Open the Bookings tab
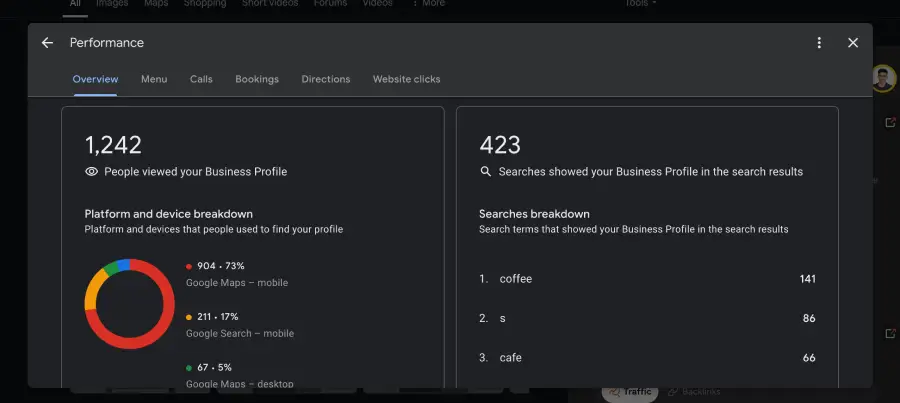The image size is (900, 403). tap(257, 79)
